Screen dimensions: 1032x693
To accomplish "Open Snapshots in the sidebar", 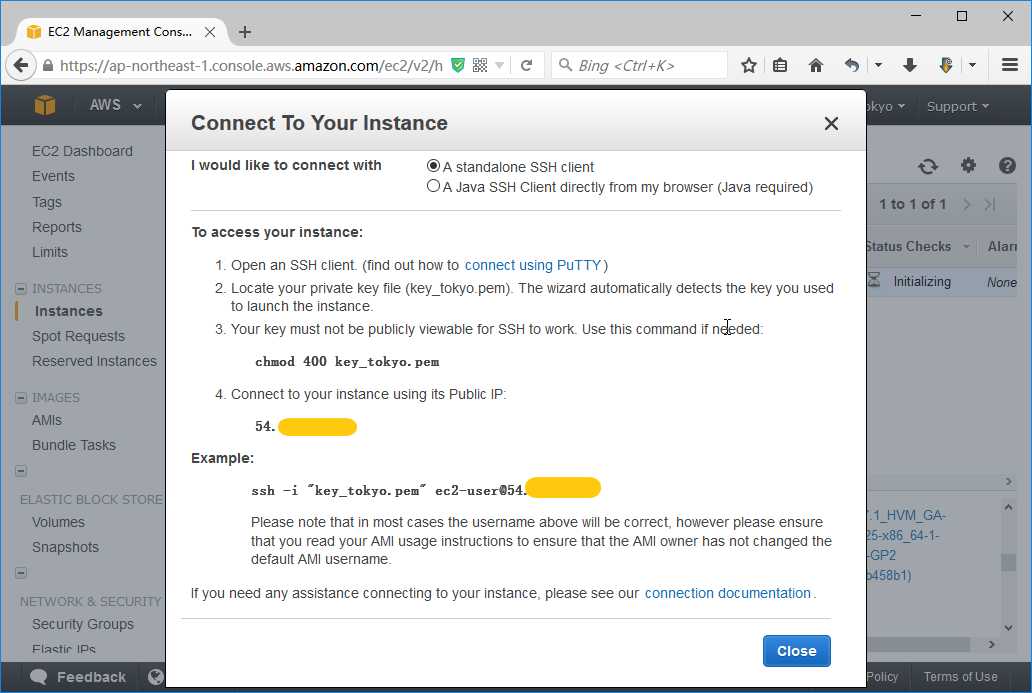I will (65, 547).
